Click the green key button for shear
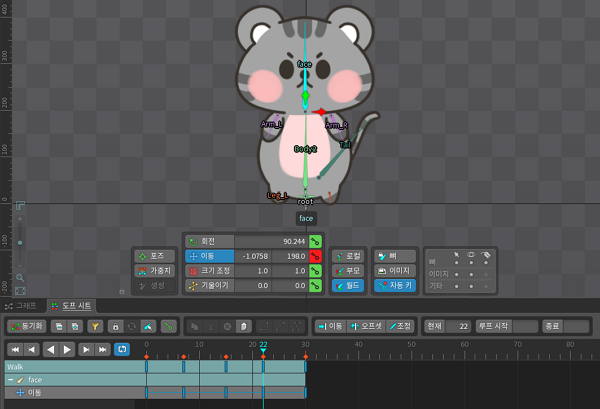This screenshot has width=600, height=409. [x=315, y=285]
